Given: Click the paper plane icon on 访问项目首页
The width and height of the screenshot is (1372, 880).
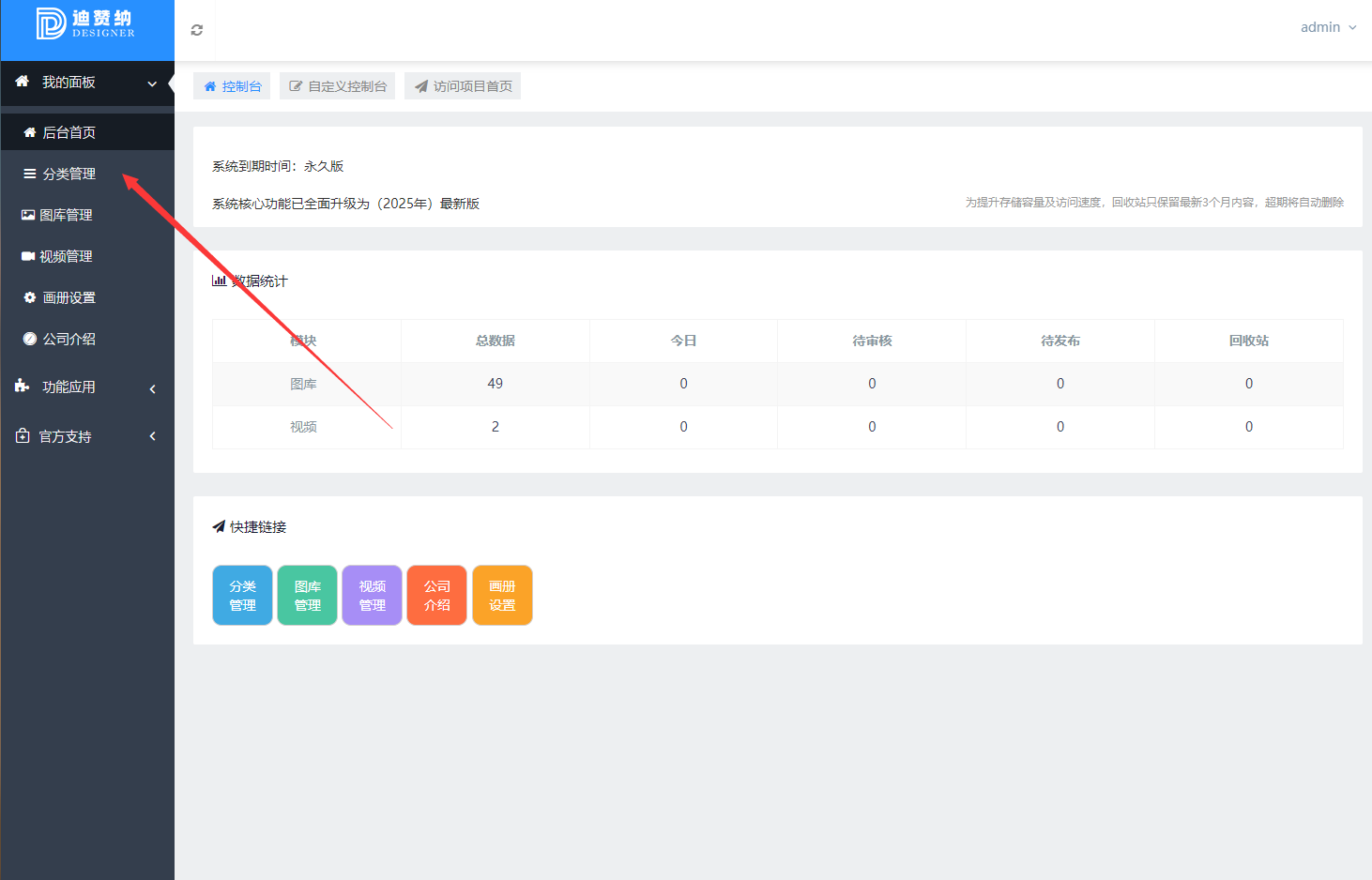Looking at the screenshot, I should 421,86.
